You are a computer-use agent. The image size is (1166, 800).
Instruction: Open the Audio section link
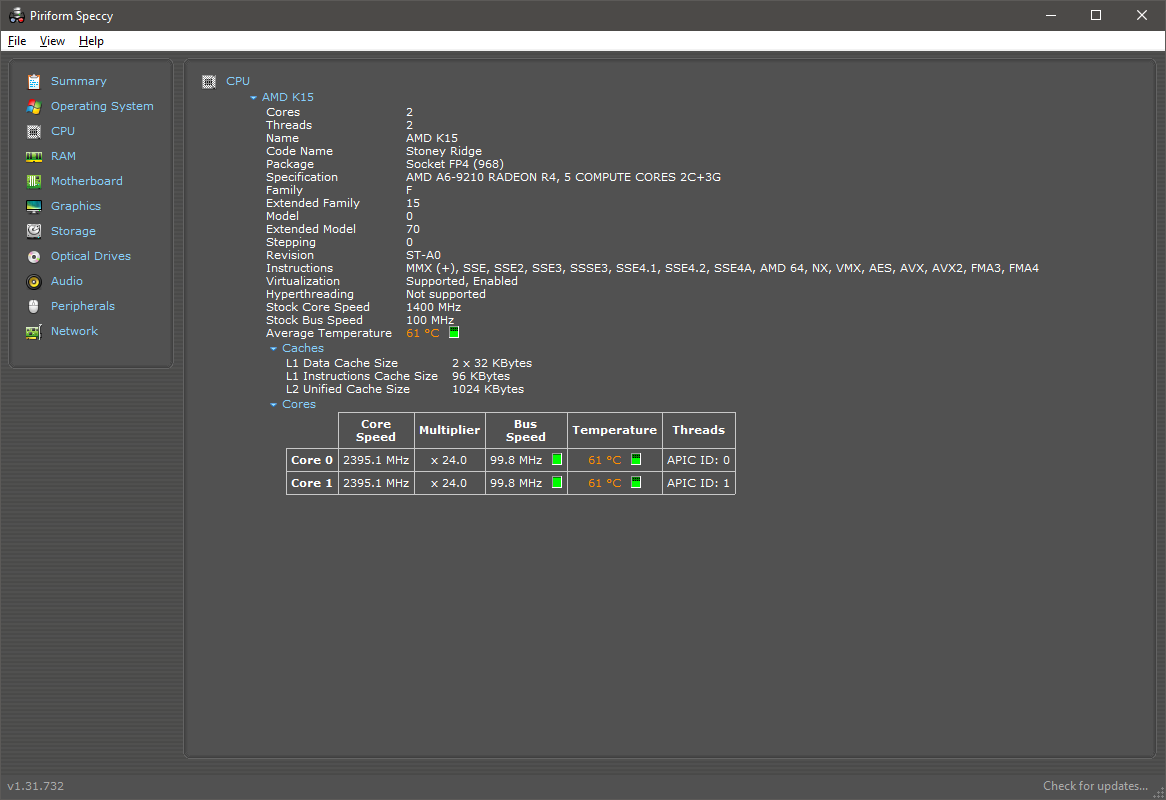[x=67, y=281]
